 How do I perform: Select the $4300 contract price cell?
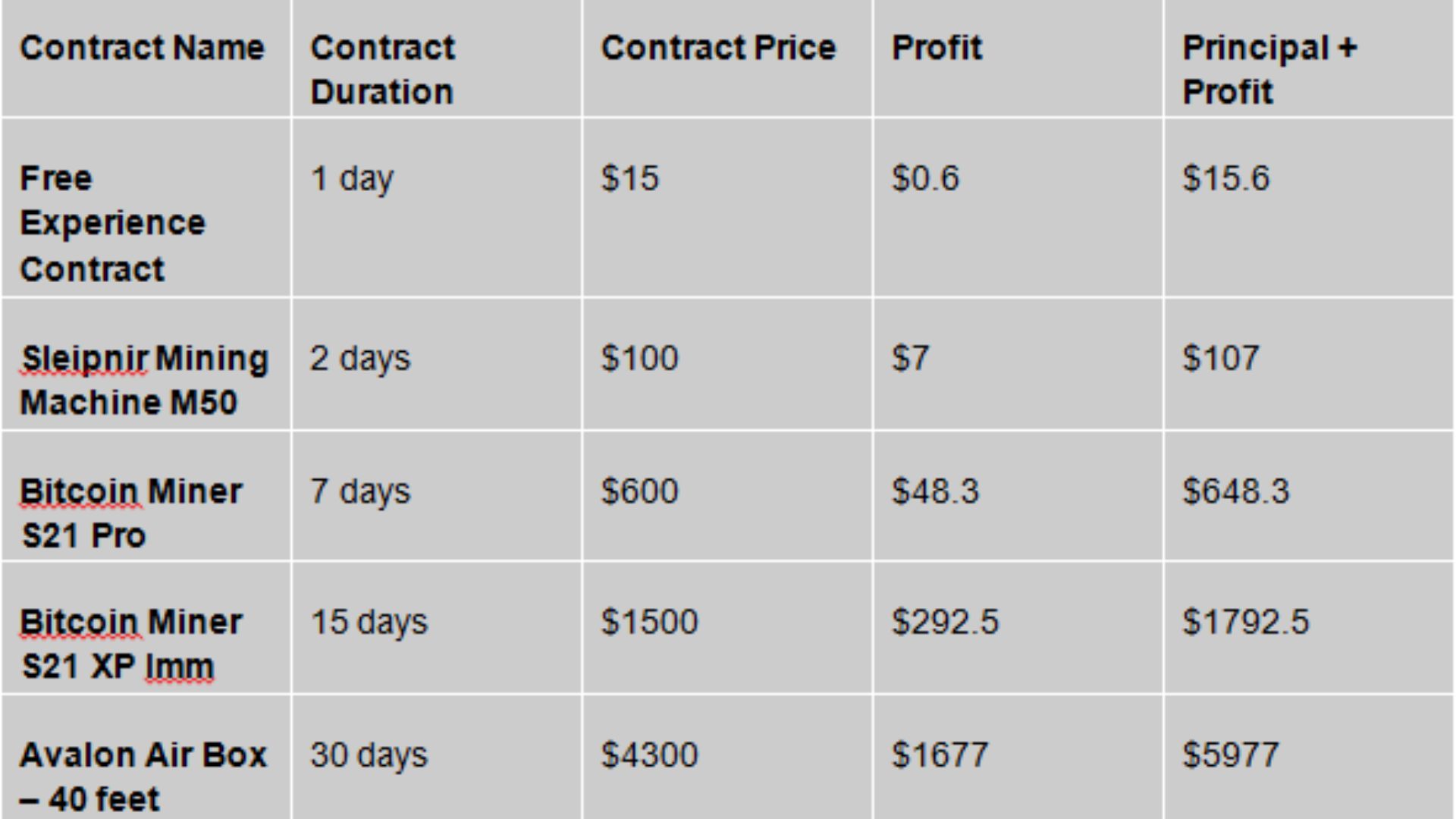(649, 755)
